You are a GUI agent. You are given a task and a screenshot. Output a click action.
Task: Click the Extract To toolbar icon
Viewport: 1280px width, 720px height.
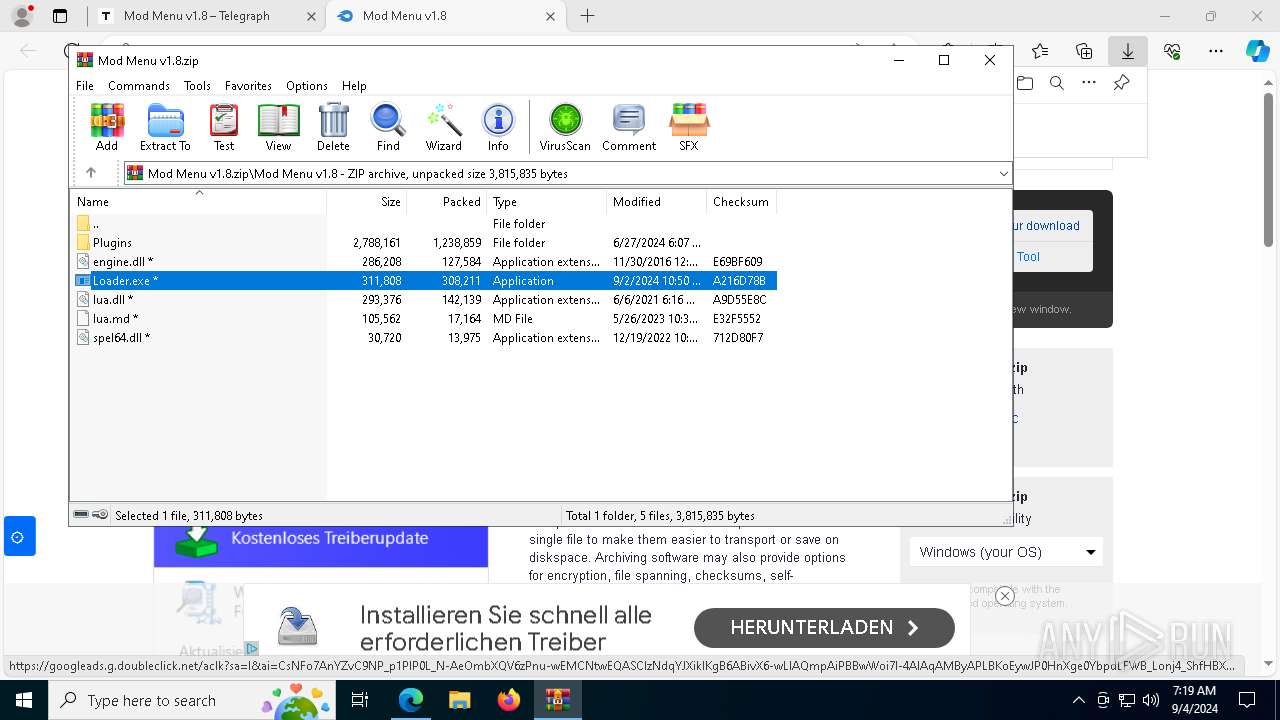tap(165, 127)
